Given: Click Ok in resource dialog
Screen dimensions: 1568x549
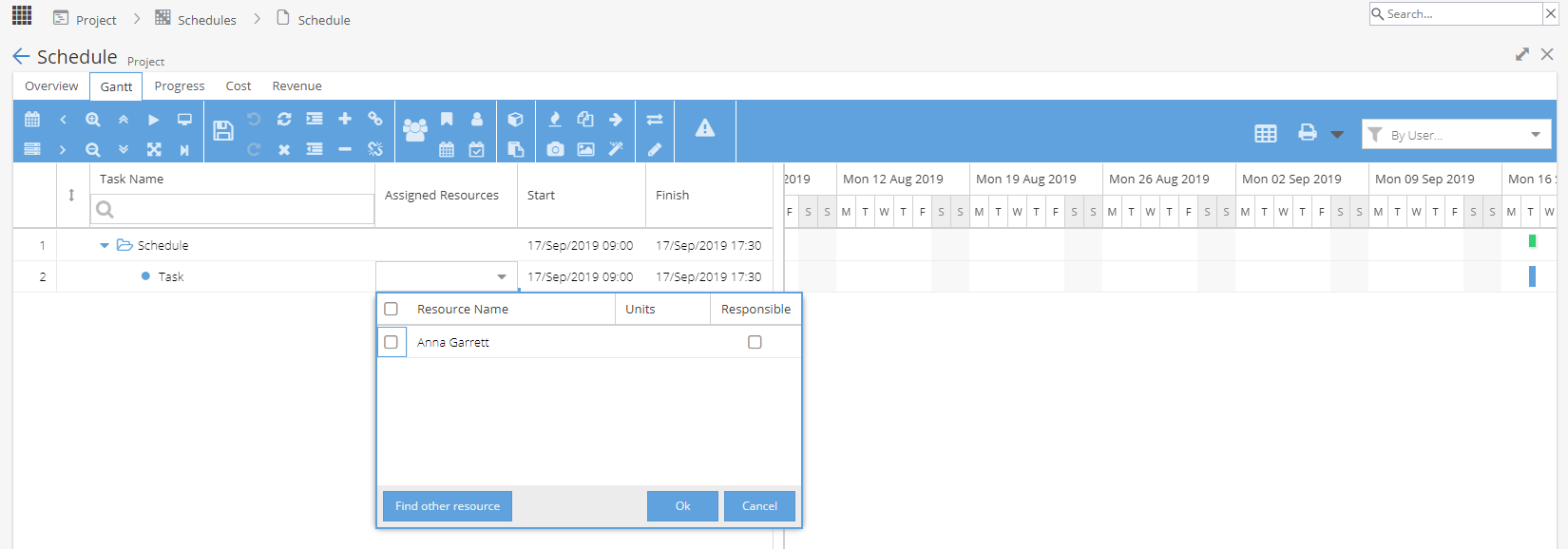Looking at the screenshot, I should tap(682, 506).
